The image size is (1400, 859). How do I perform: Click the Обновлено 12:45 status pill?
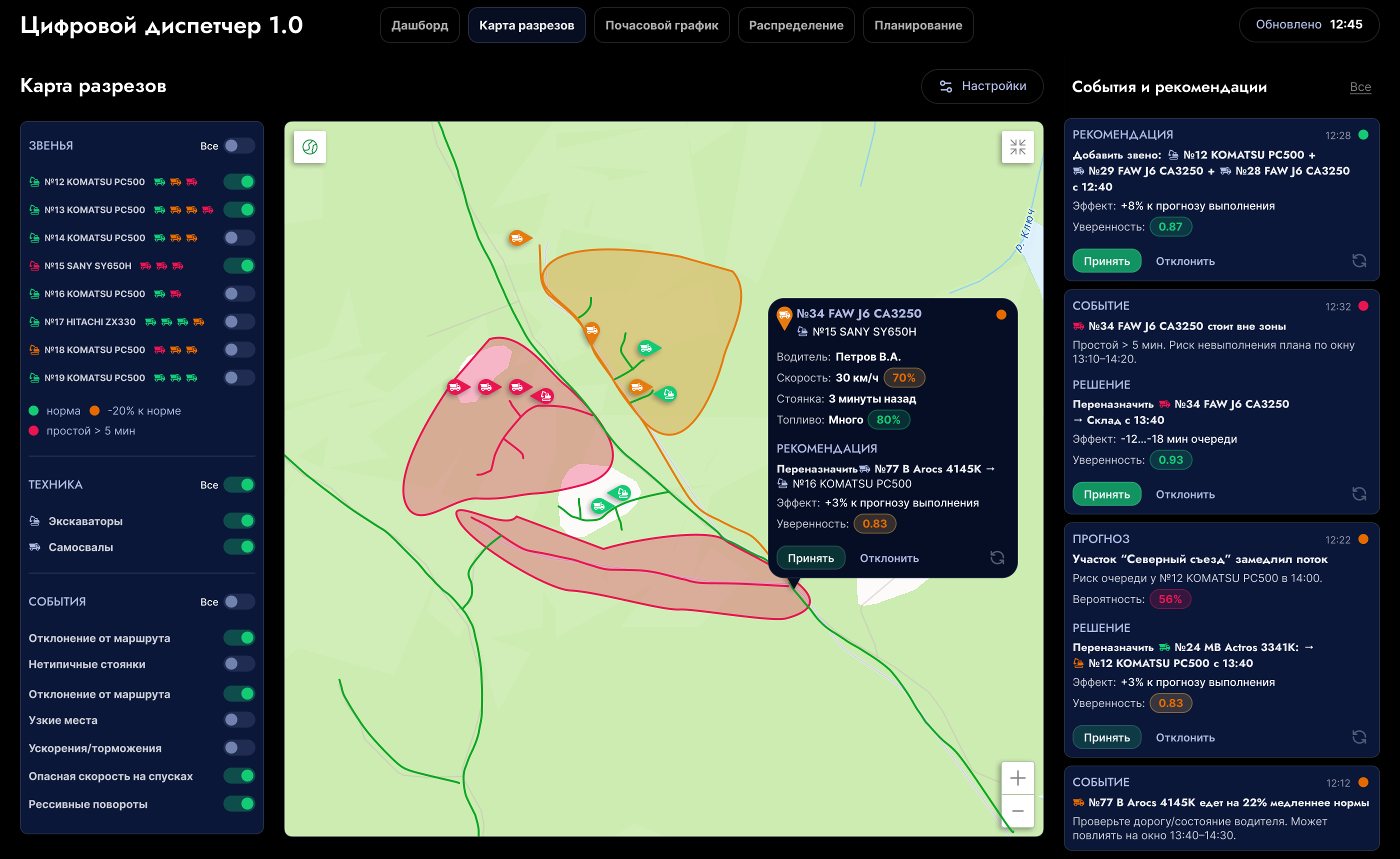1308,24
